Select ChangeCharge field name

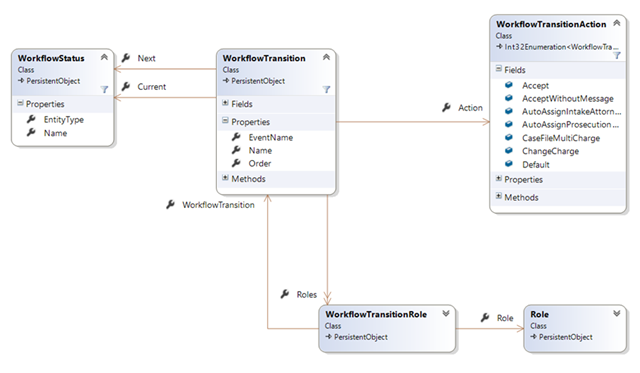pyautogui.click(x=550, y=151)
